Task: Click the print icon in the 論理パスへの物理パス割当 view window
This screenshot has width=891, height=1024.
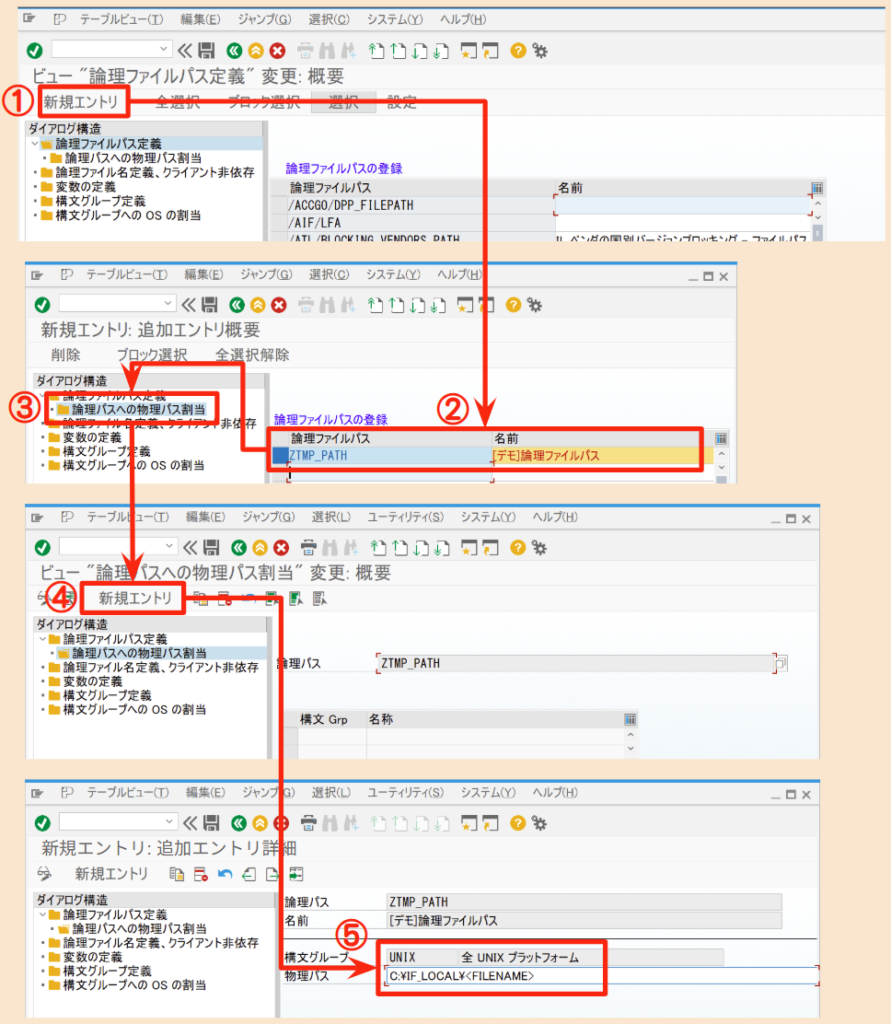Action: pyautogui.click(x=308, y=547)
